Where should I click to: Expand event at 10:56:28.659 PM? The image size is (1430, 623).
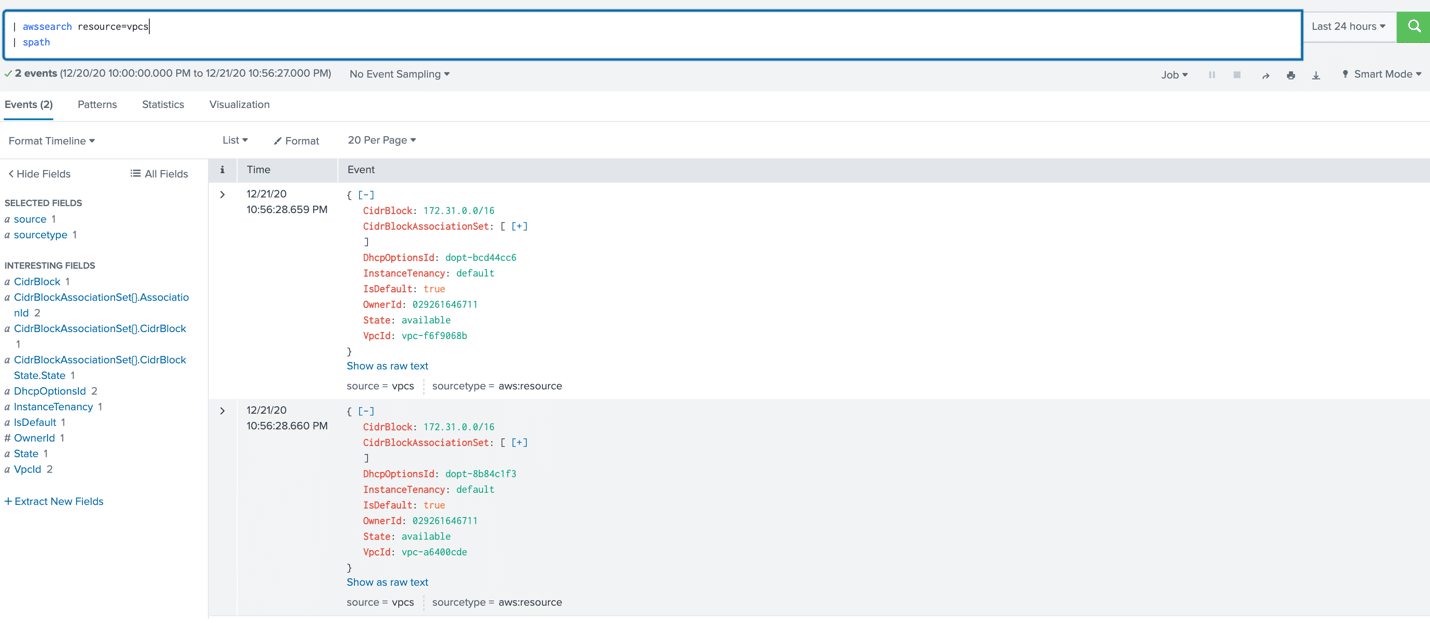click(223, 195)
